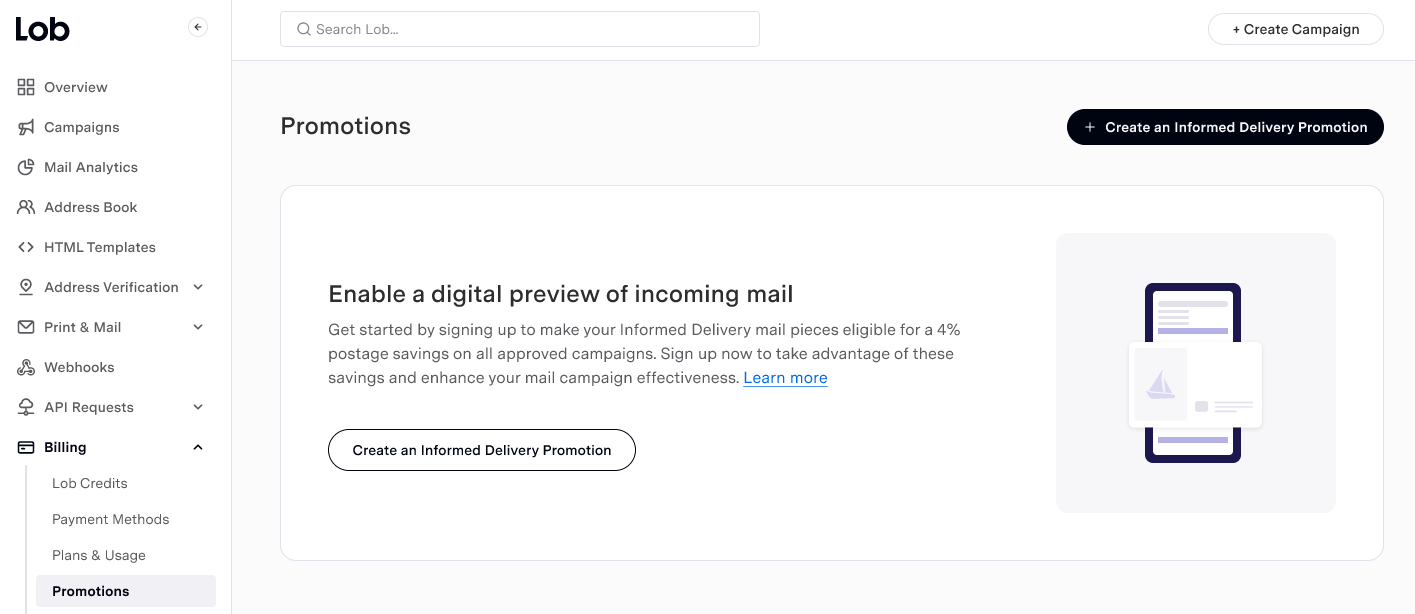Open Plans & Usage page
Viewport: 1415px width, 614px height.
(x=99, y=555)
